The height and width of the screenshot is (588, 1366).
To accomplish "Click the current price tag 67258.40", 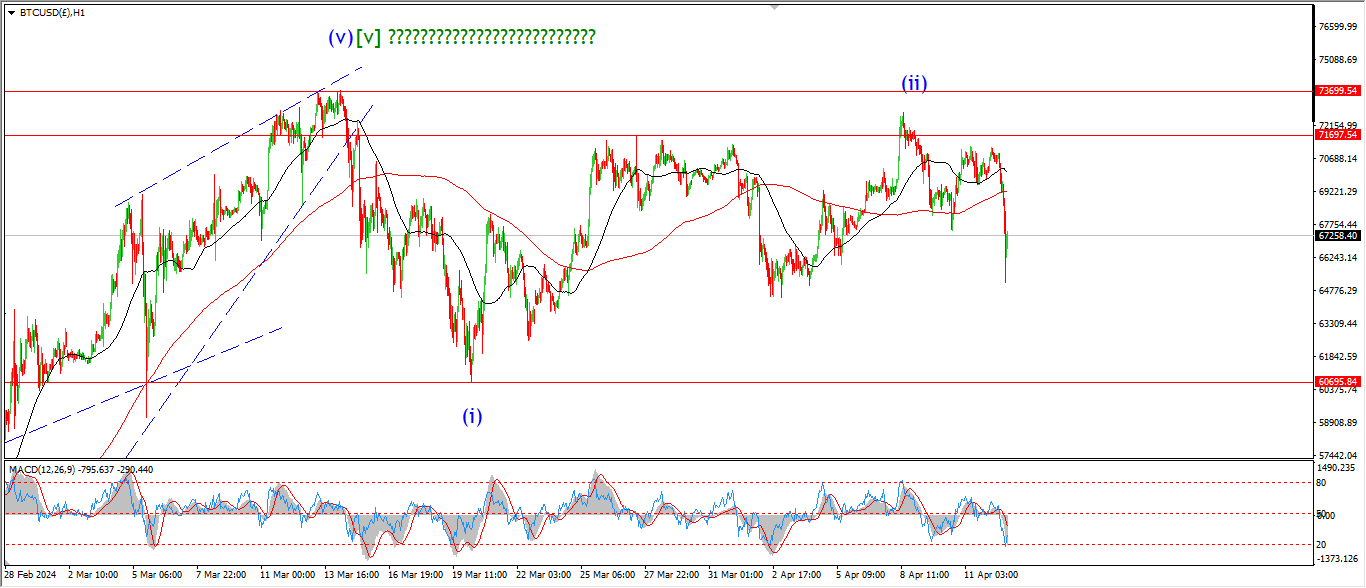I will click(x=1337, y=236).
